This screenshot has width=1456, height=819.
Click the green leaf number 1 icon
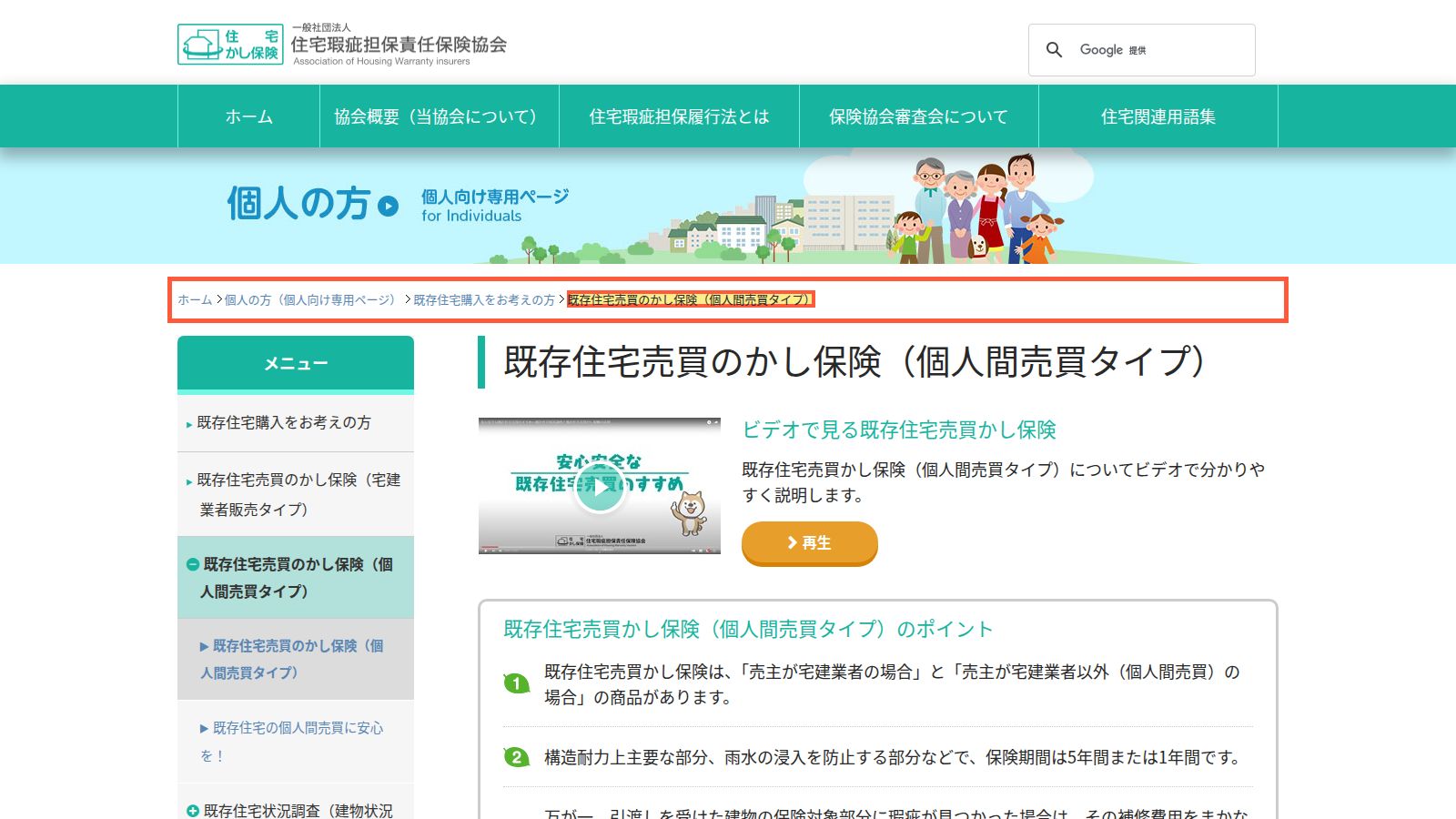[x=517, y=683]
